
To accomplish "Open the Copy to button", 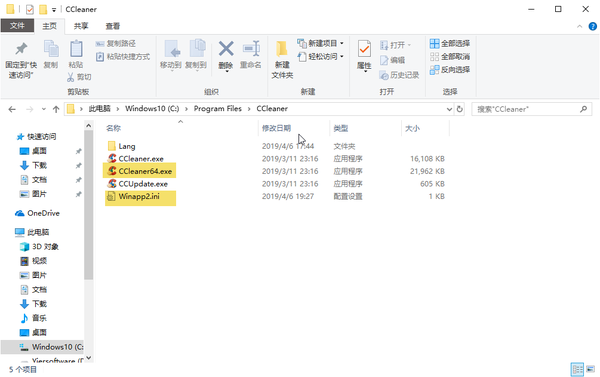I will pyautogui.click(x=196, y=55).
